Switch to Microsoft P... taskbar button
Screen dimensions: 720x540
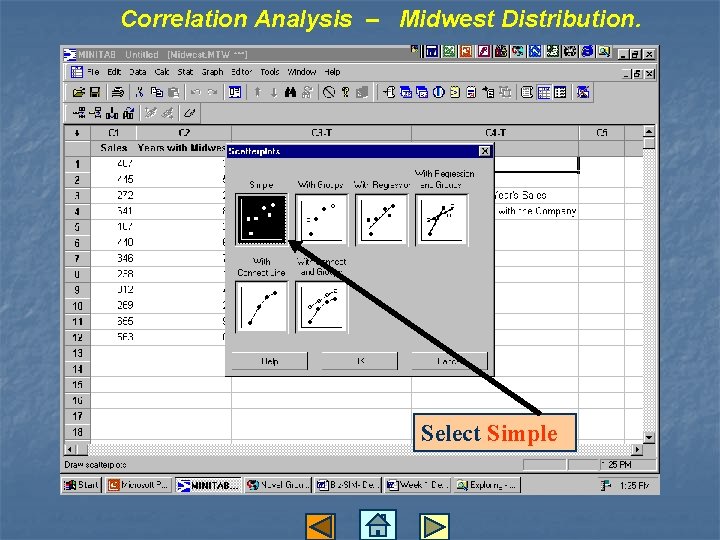tap(139, 485)
